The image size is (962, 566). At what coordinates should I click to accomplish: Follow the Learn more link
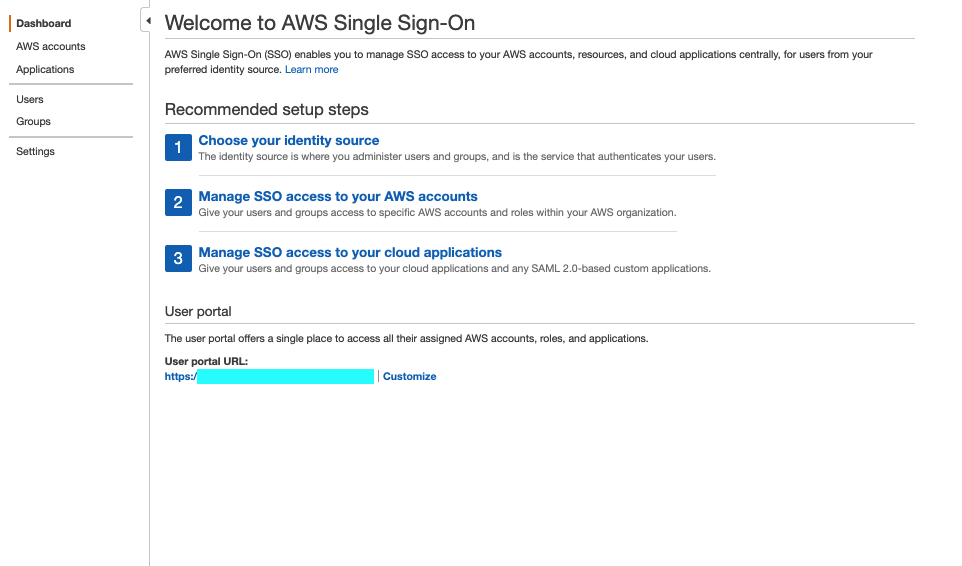click(311, 69)
